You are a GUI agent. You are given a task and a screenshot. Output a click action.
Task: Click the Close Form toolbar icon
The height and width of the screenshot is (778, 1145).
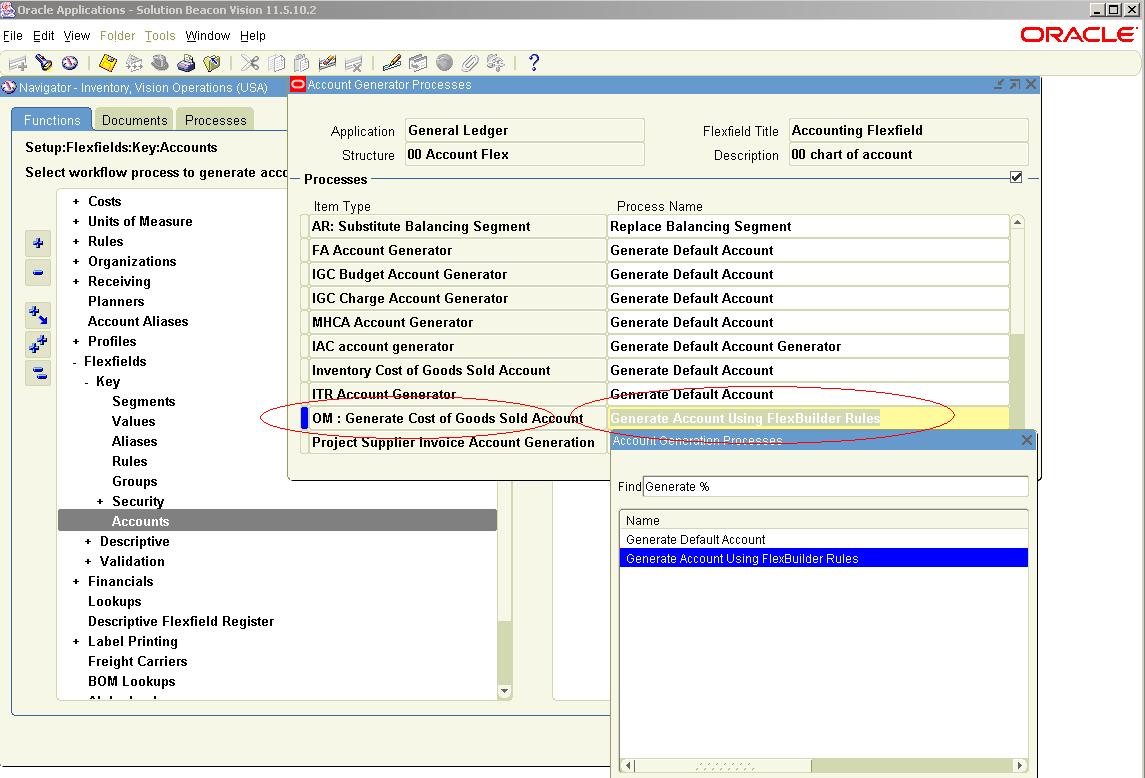tap(212, 63)
